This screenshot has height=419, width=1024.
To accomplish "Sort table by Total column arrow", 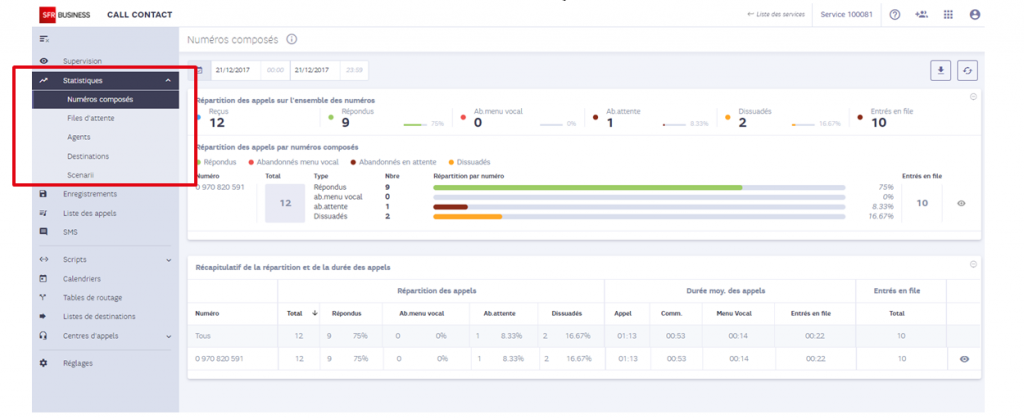I will (x=315, y=313).
